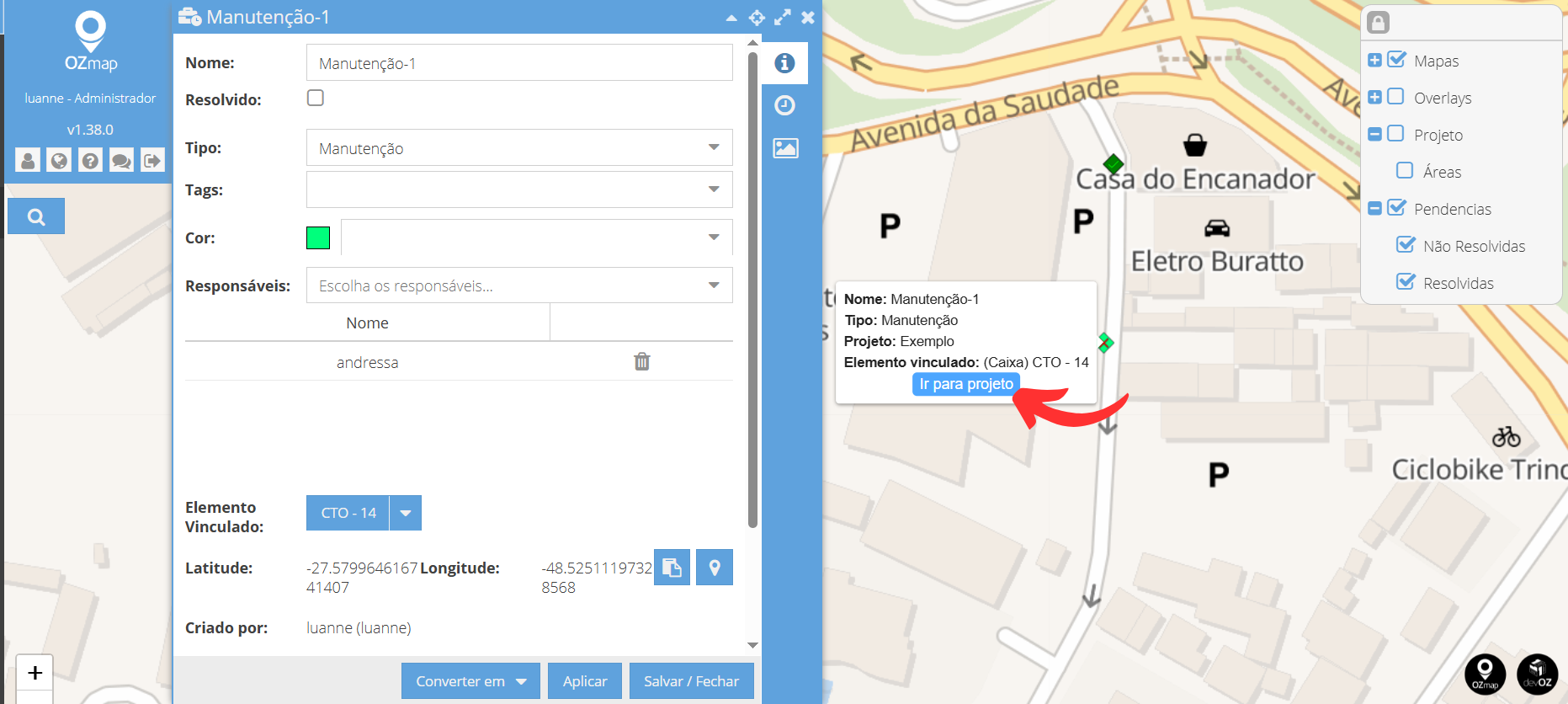Click the round OZmap badge at bottom right
This screenshot has width=1568, height=704.
[1486, 675]
